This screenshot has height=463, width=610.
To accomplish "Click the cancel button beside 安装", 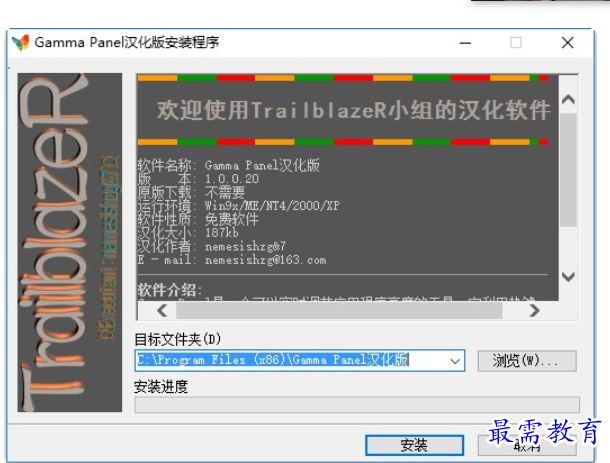I will [x=527, y=445].
